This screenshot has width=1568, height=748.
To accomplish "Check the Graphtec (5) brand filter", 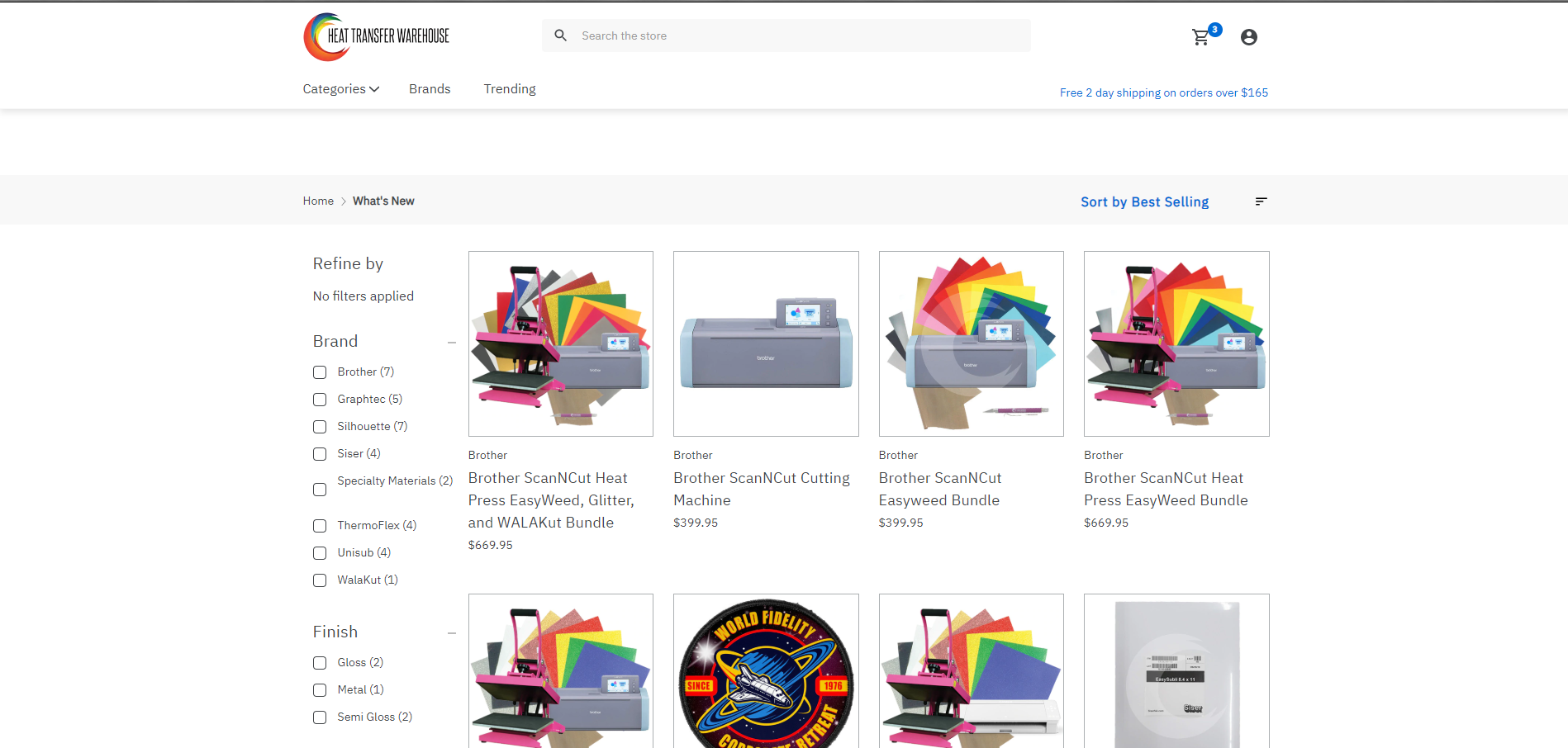I will pos(320,400).
